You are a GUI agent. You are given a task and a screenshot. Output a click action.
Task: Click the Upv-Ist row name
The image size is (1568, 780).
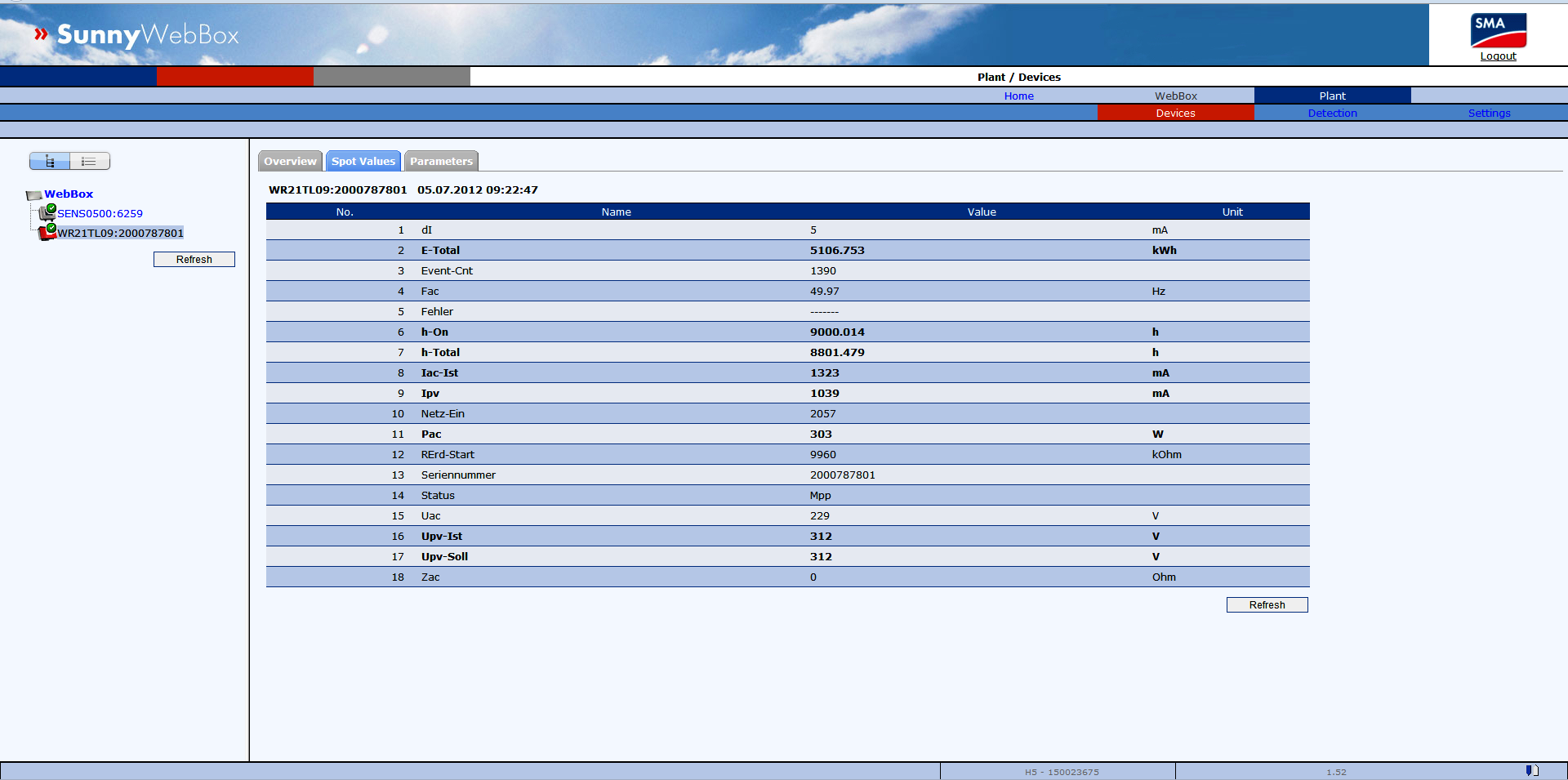pyautogui.click(x=442, y=537)
